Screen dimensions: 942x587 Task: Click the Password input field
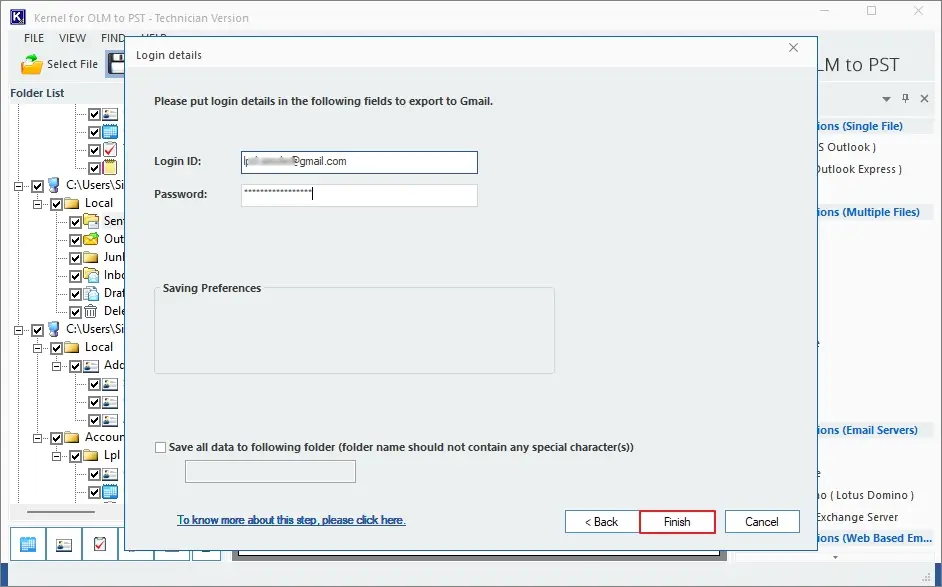[x=359, y=195]
